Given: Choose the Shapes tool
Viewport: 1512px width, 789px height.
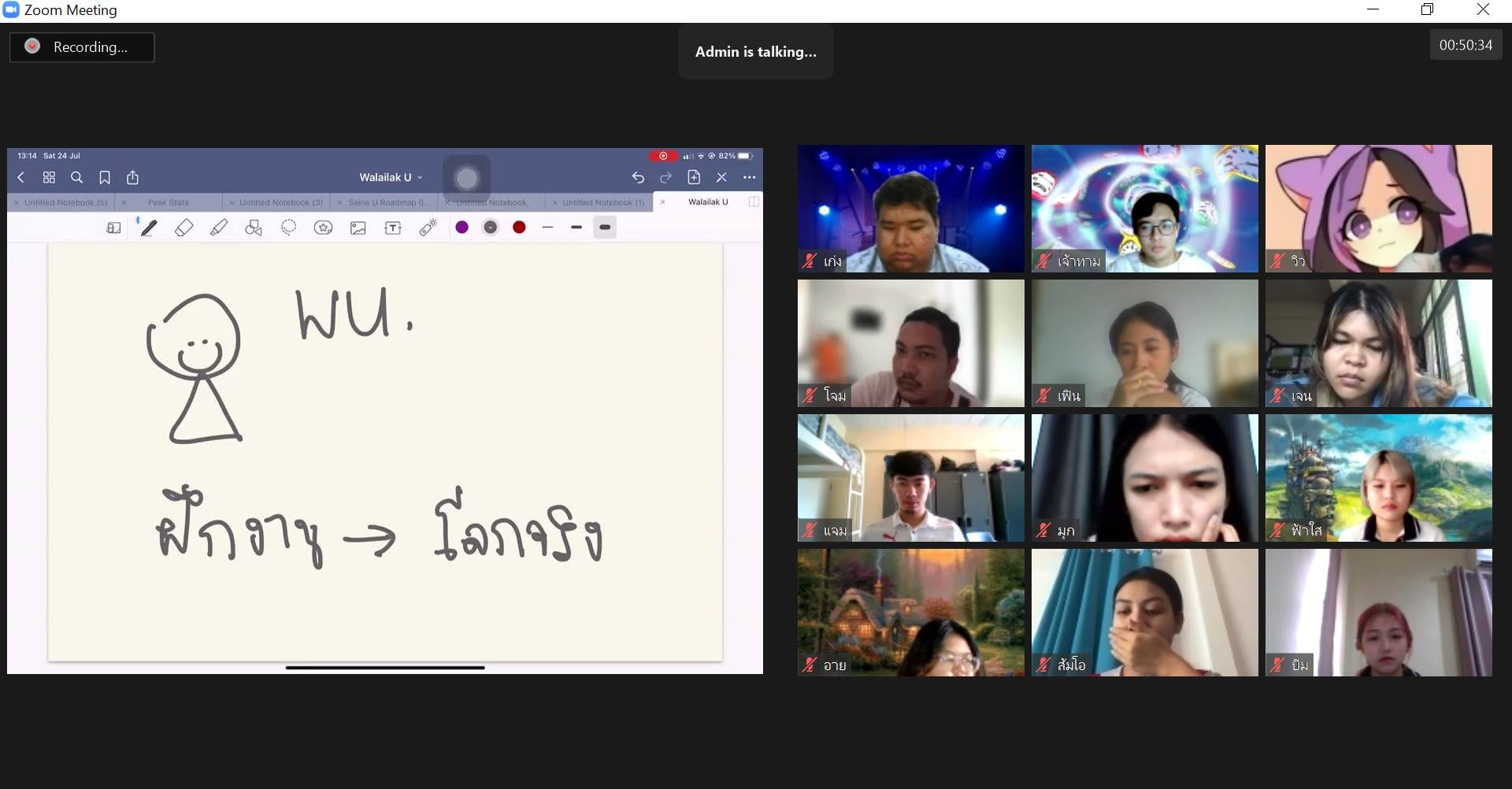Looking at the screenshot, I should (x=254, y=228).
